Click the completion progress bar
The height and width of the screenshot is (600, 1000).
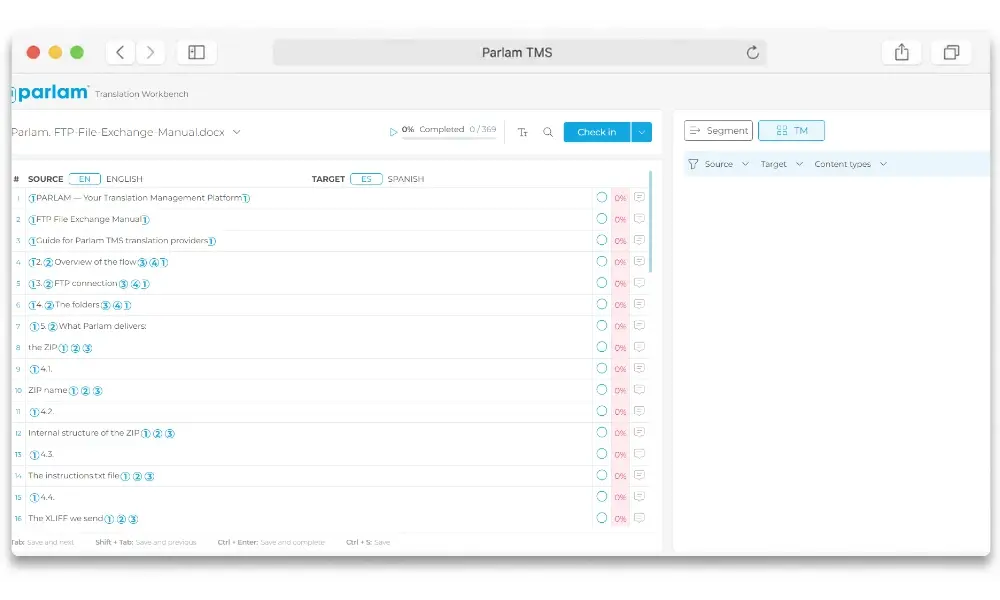tap(449, 138)
